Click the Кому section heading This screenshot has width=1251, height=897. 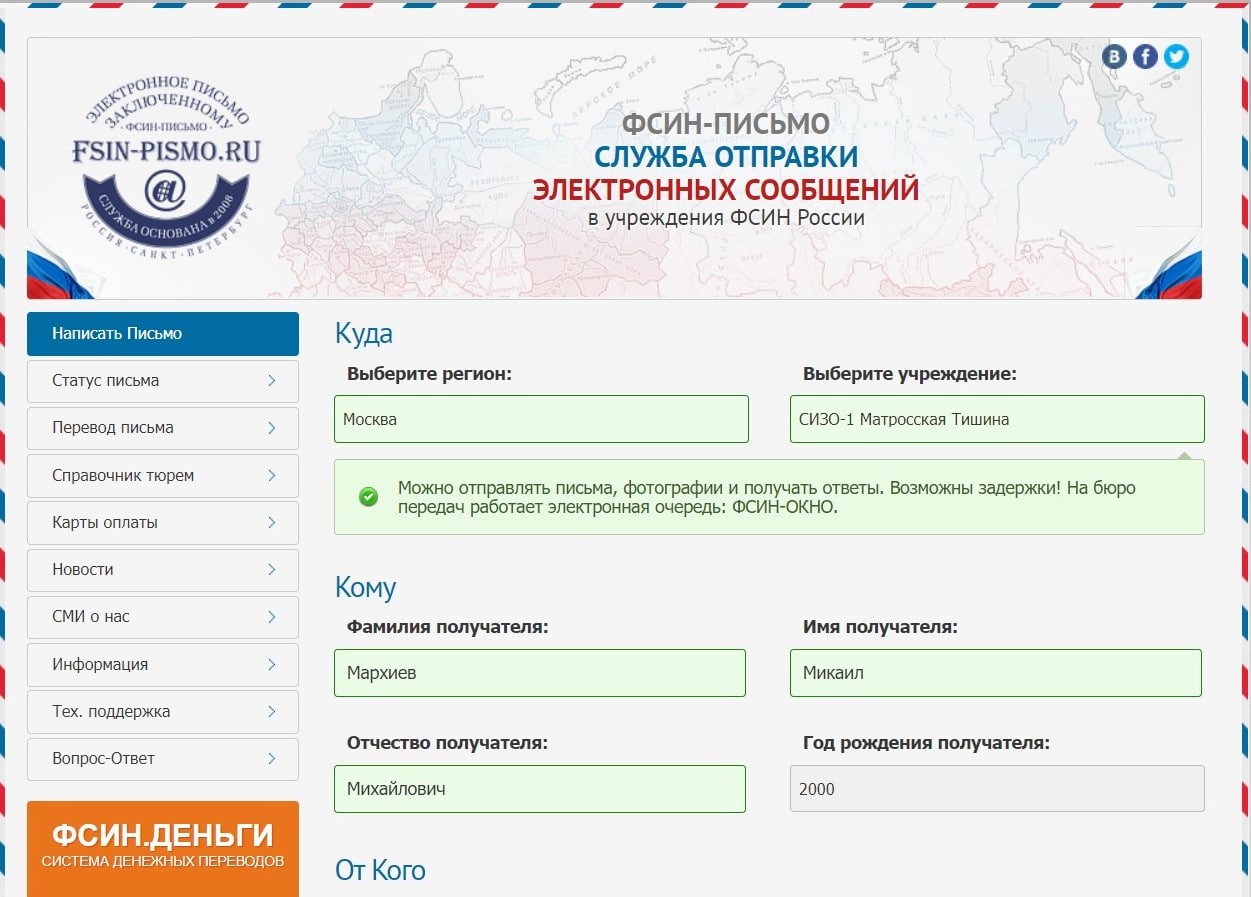tap(366, 587)
